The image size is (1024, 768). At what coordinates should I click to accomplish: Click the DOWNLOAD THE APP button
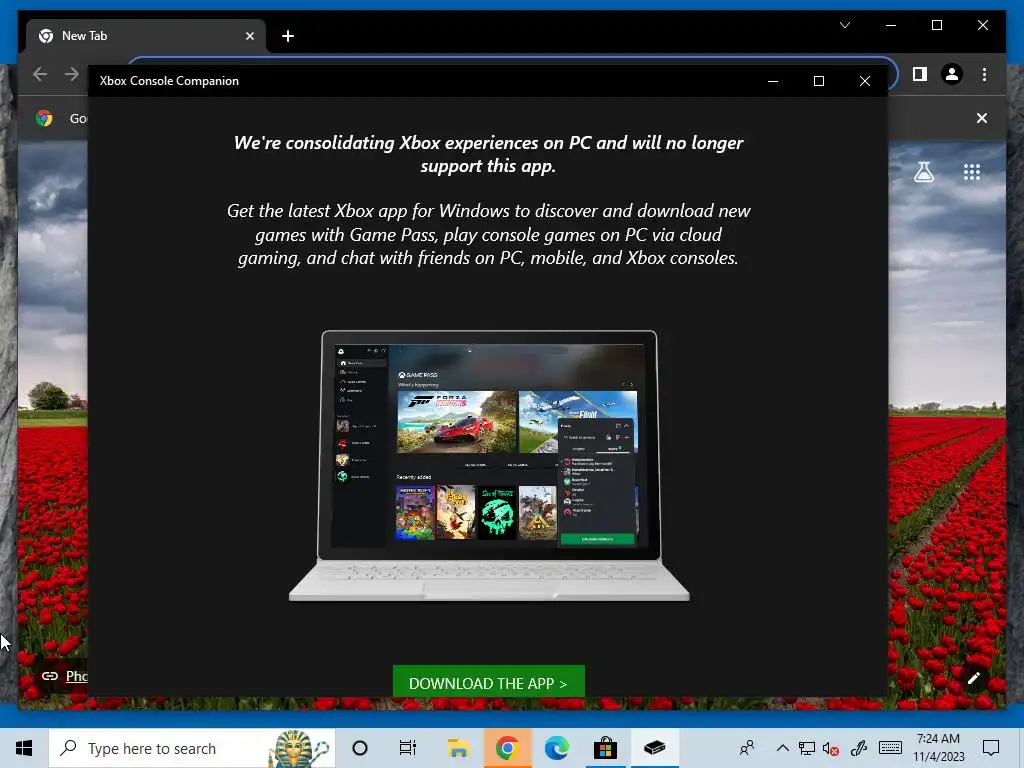tap(488, 682)
